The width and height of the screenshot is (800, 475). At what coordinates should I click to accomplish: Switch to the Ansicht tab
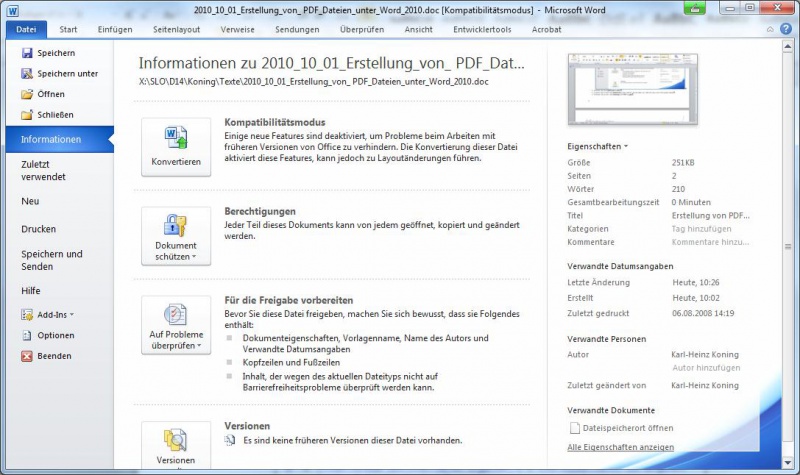pos(418,30)
